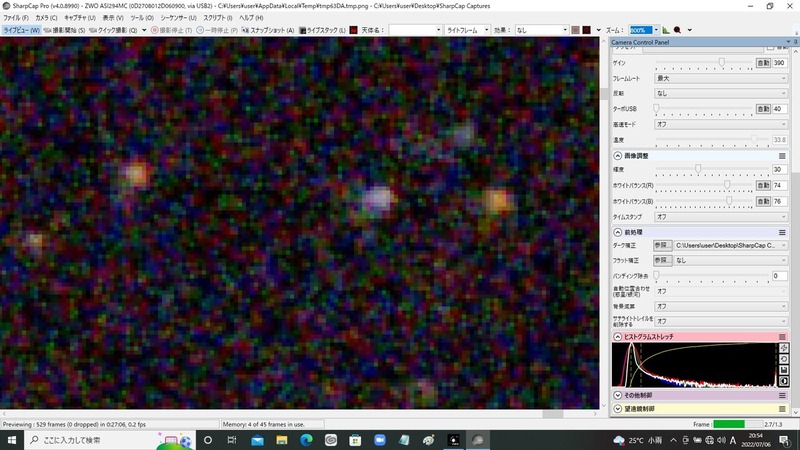
Task: Toggle 自動 for ホワイトバランス(R)
Action: pos(763,186)
